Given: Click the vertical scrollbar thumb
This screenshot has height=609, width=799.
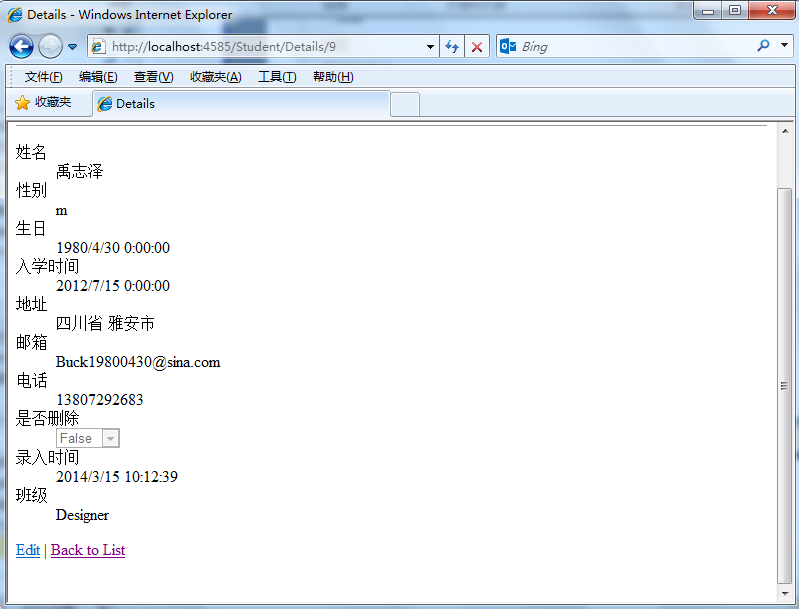Looking at the screenshot, I should coord(785,386).
